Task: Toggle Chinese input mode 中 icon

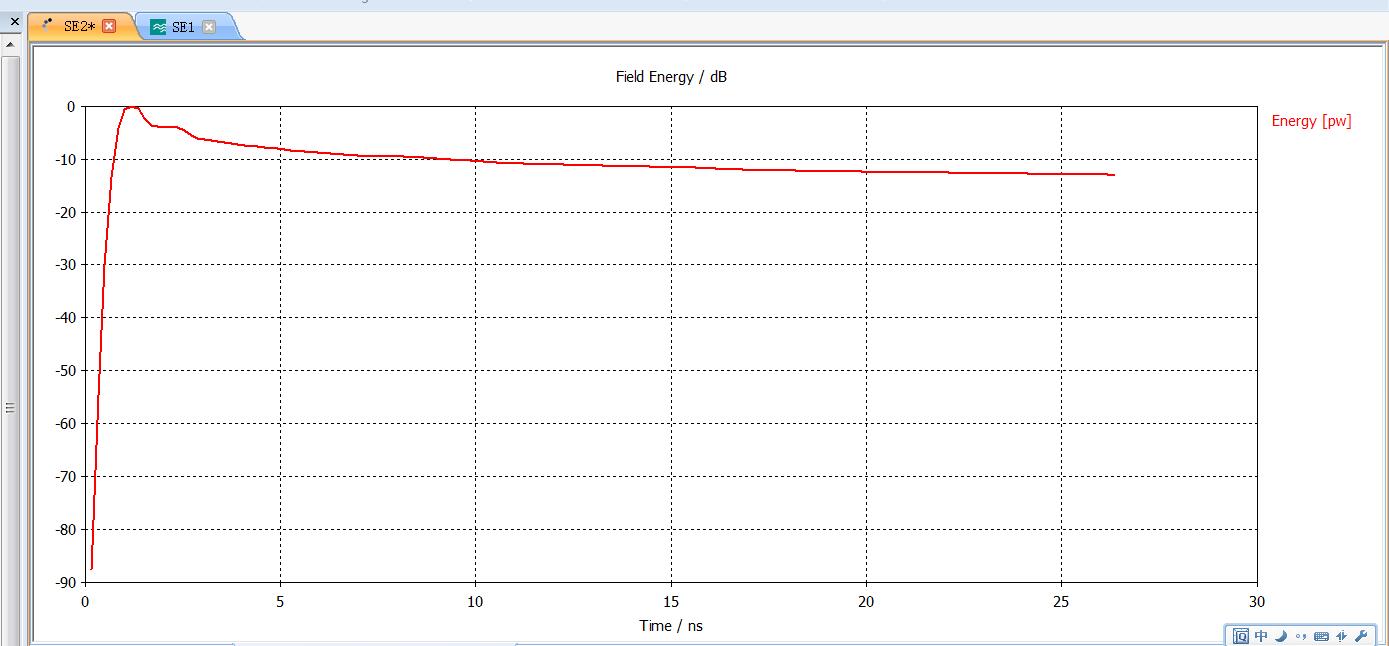Action: 1261,636
